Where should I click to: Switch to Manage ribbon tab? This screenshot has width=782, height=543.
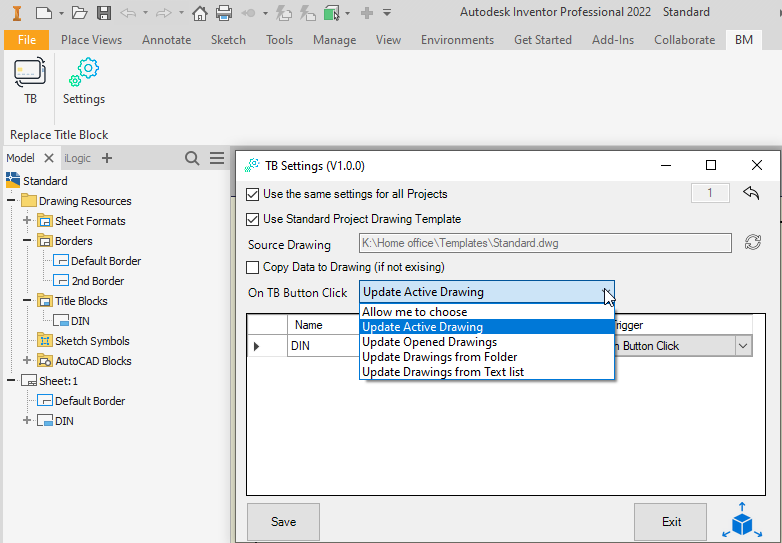point(335,40)
